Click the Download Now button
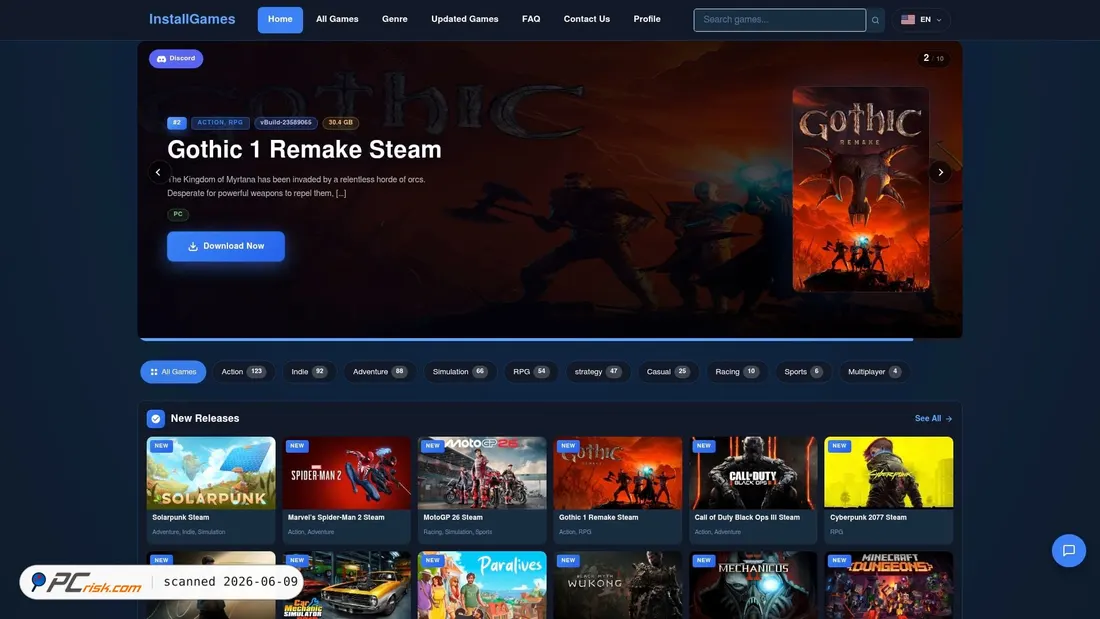Image resolution: width=1100 pixels, height=619 pixels. click(x=226, y=246)
